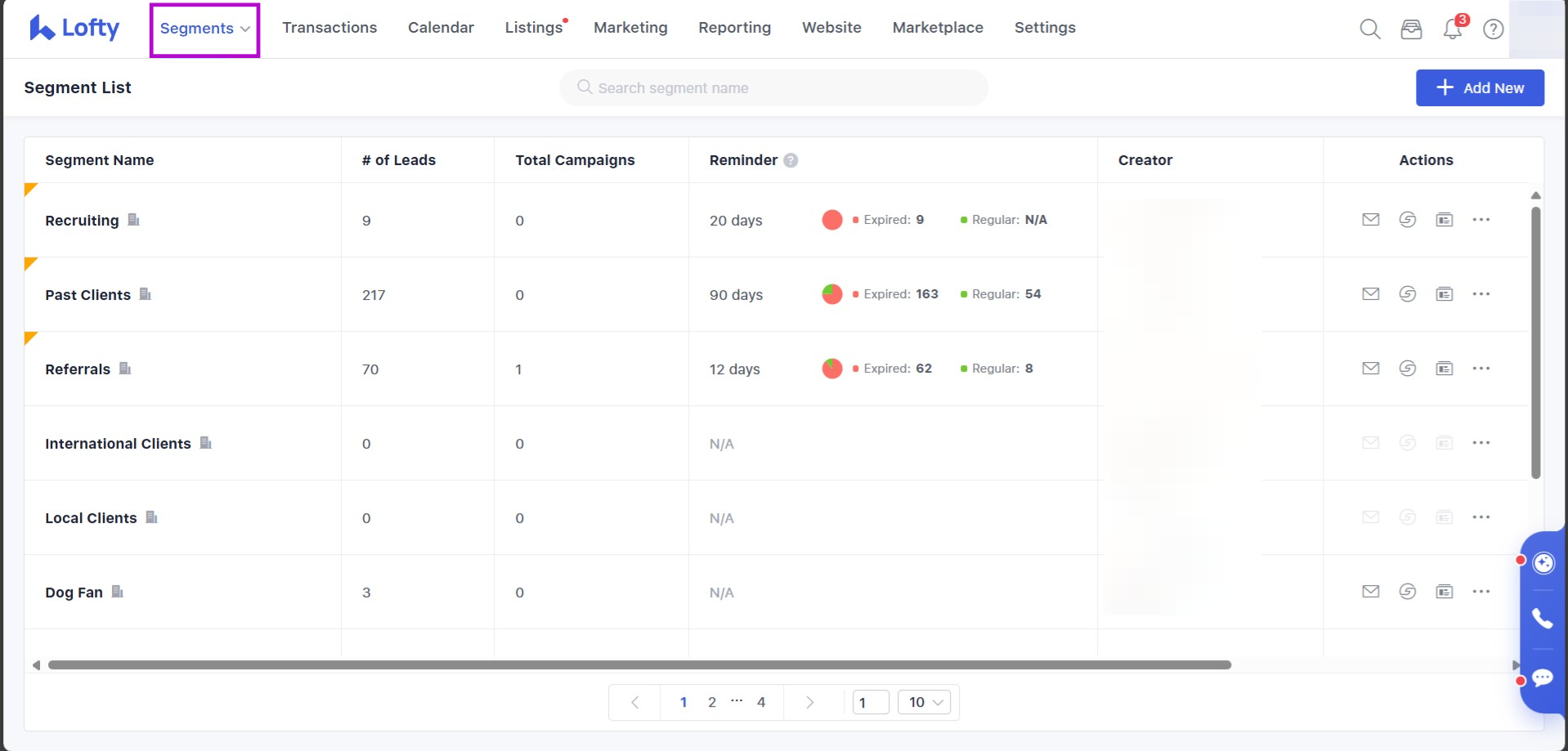Click the card icon in Referrals row

[x=1444, y=369]
